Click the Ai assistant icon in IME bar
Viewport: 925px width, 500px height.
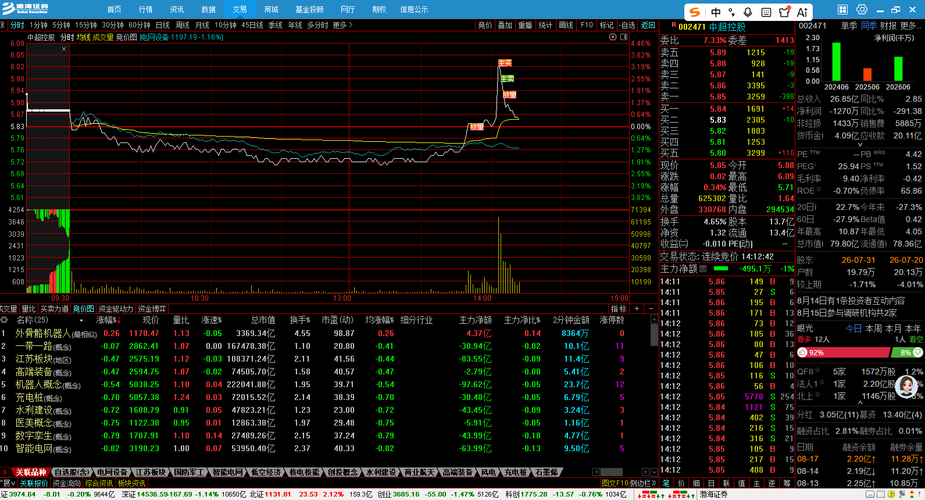pos(802,12)
